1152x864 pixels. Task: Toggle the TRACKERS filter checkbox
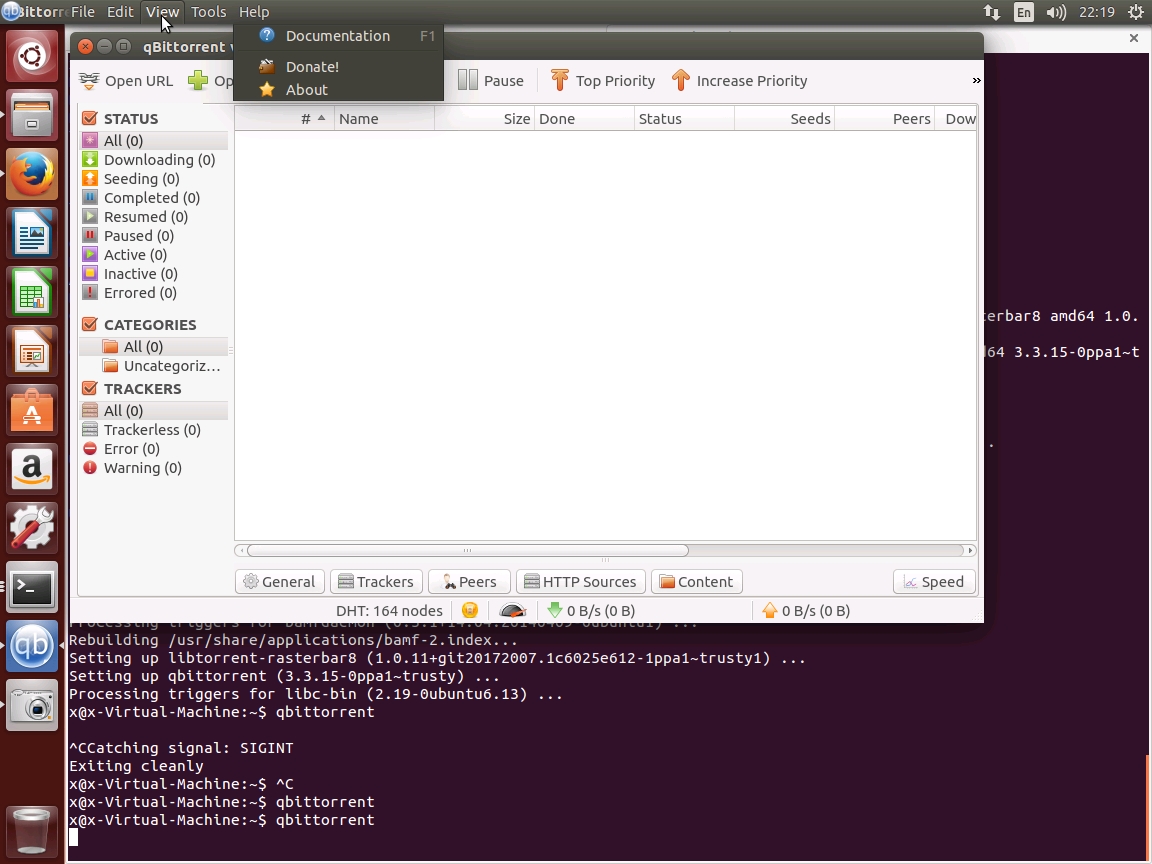(90, 388)
